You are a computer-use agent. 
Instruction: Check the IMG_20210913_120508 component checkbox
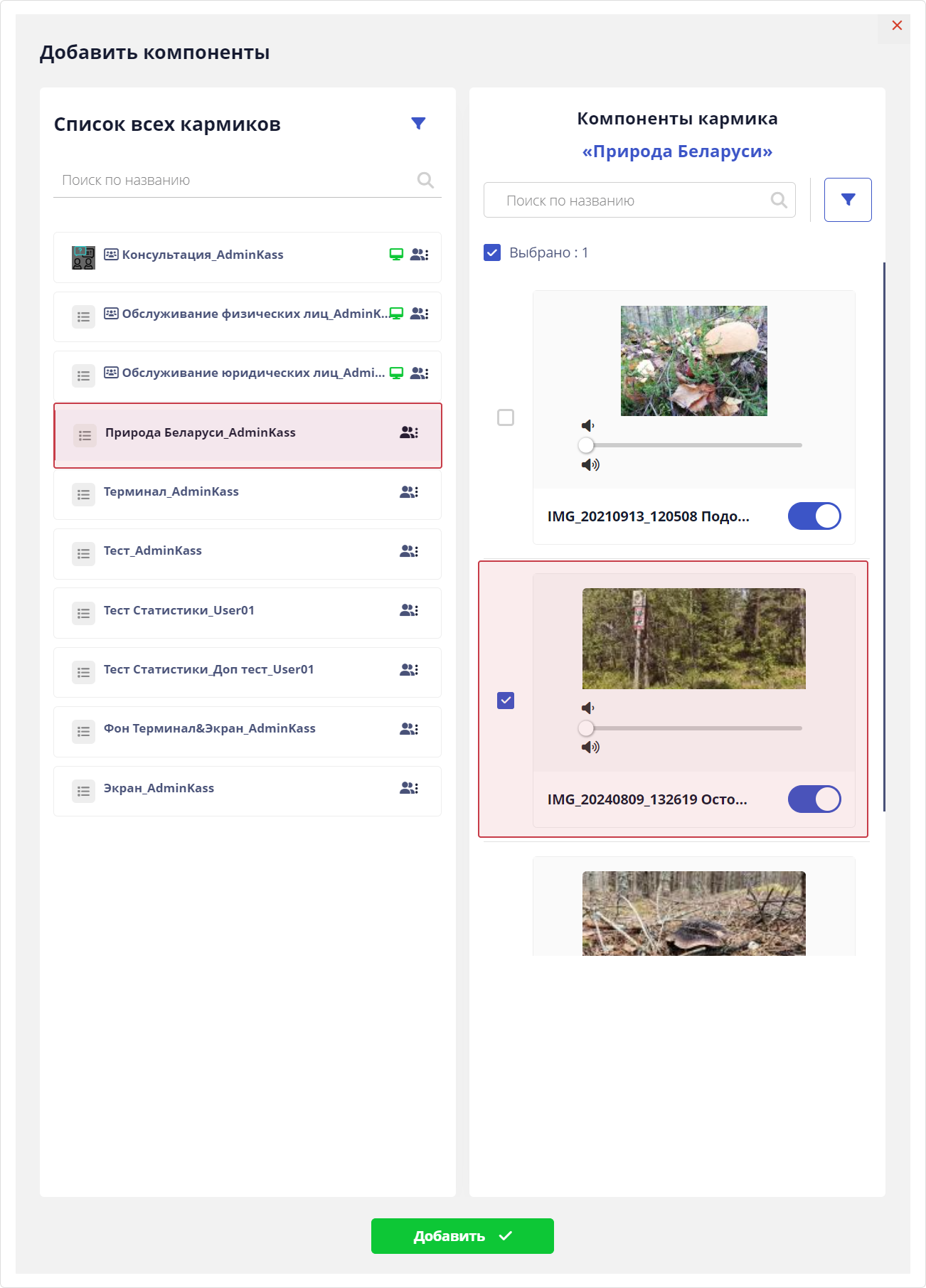click(x=506, y=417)
